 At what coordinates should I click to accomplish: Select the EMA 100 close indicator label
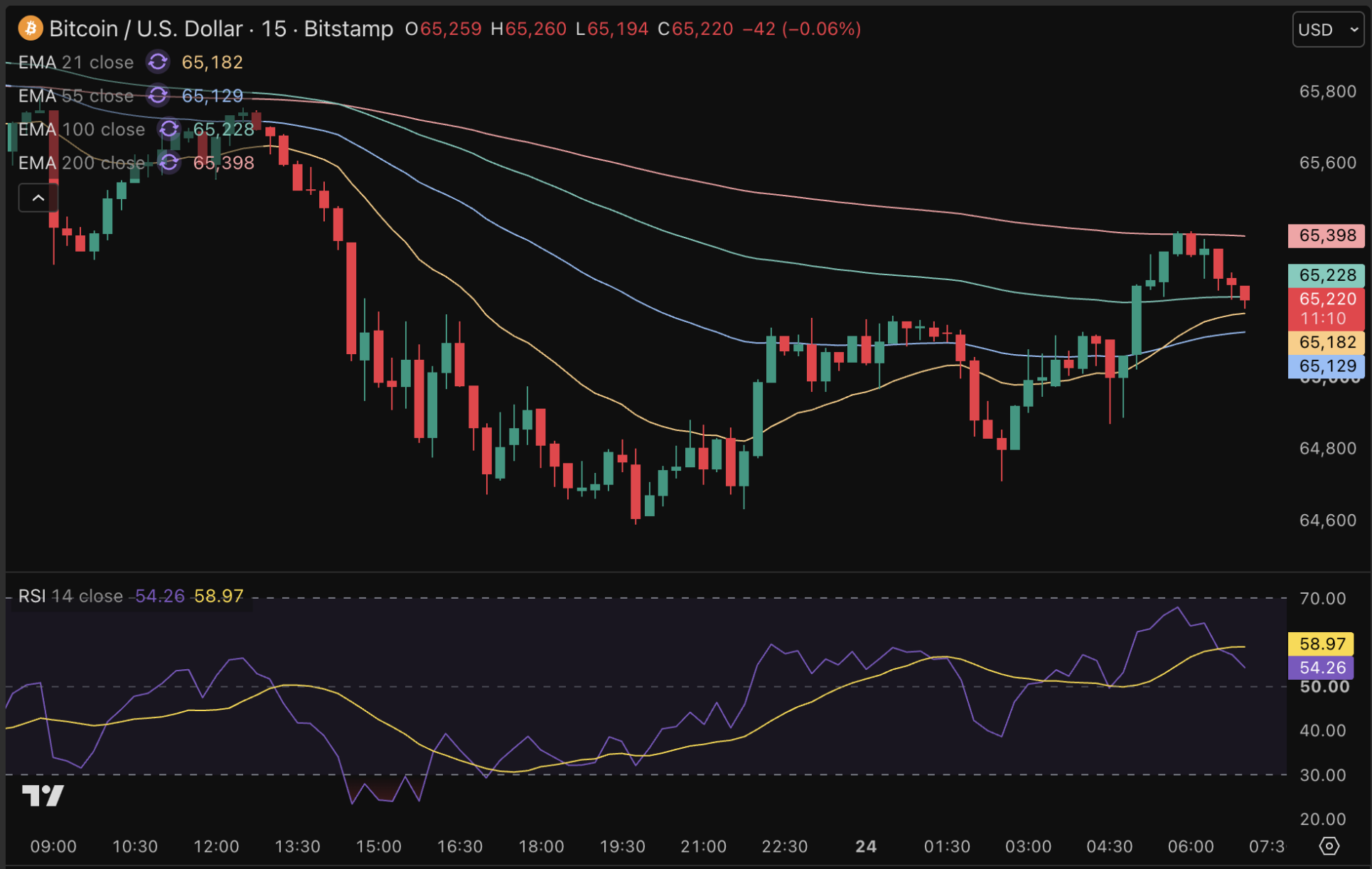tap(82, 129)
